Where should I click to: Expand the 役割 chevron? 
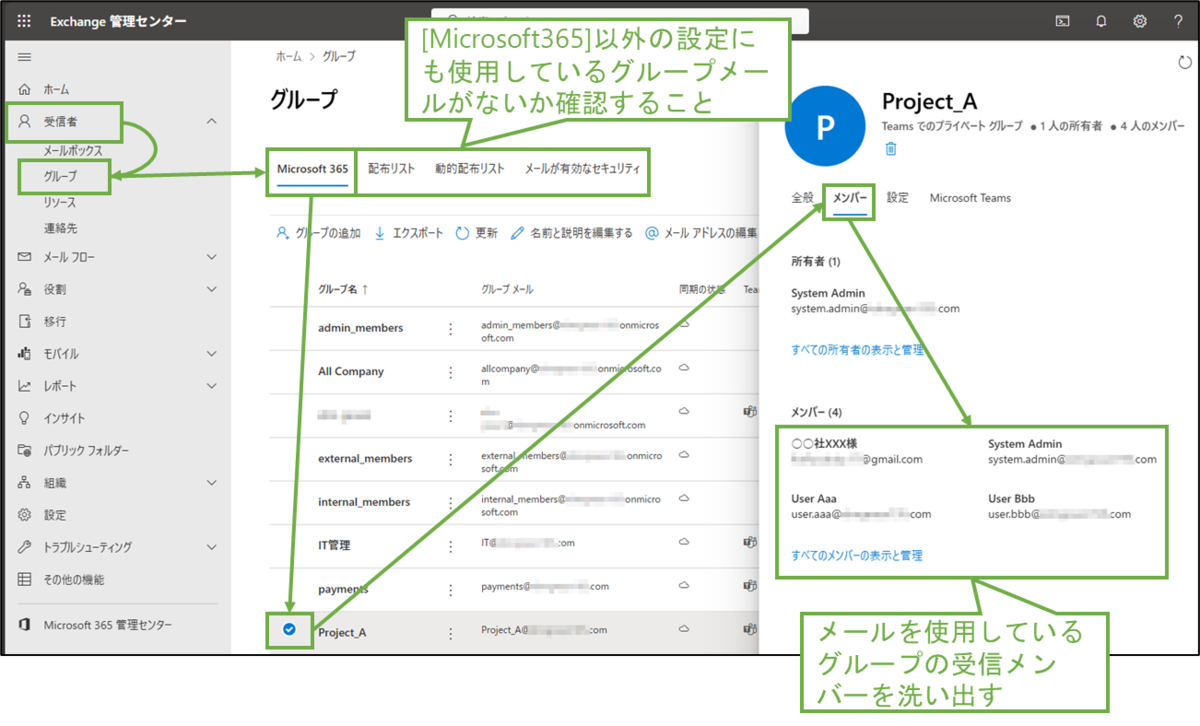pos(211,289)
